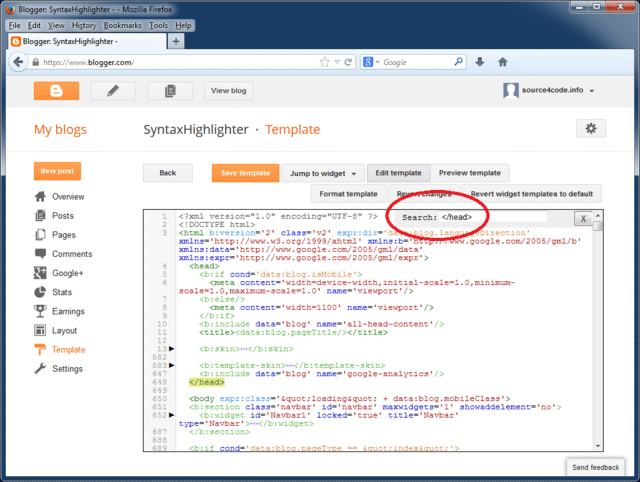Click the Stats pie chart icon
Image resolution: width=640 pixels, height=482 pixels.
(x=40, y=292)
